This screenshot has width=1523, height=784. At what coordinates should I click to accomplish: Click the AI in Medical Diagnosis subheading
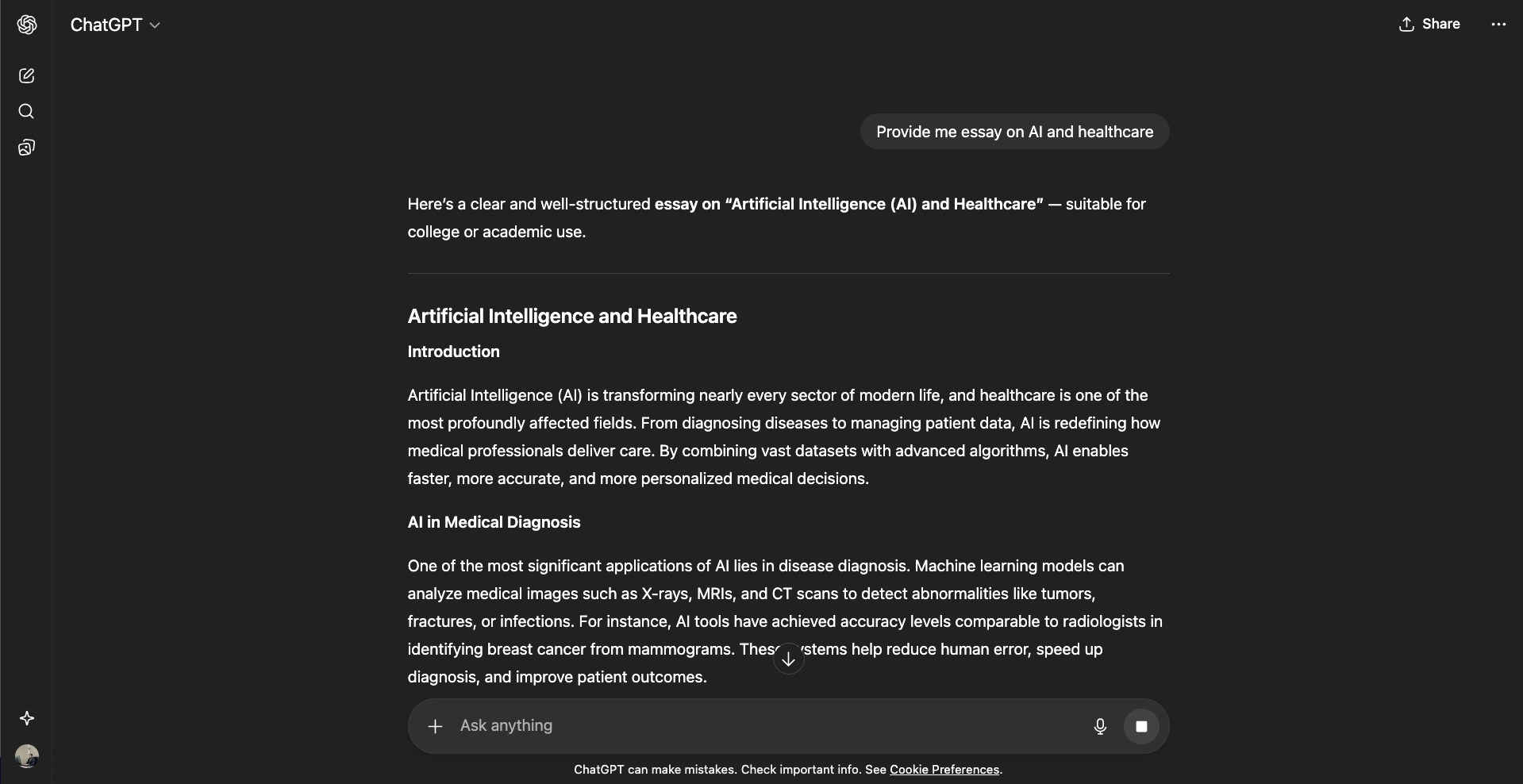point(494,522)
